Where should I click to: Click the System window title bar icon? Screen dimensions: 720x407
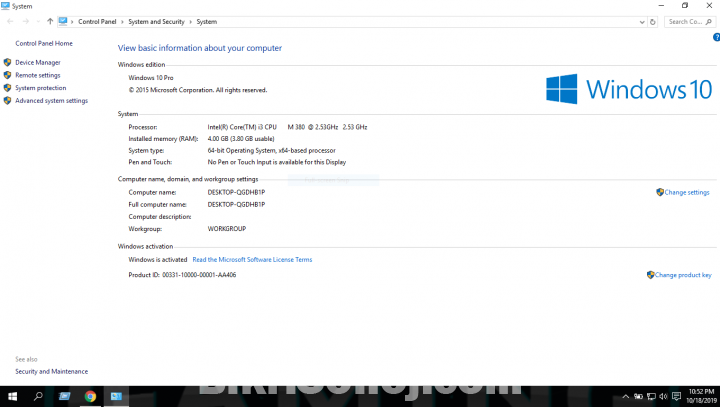5,6
